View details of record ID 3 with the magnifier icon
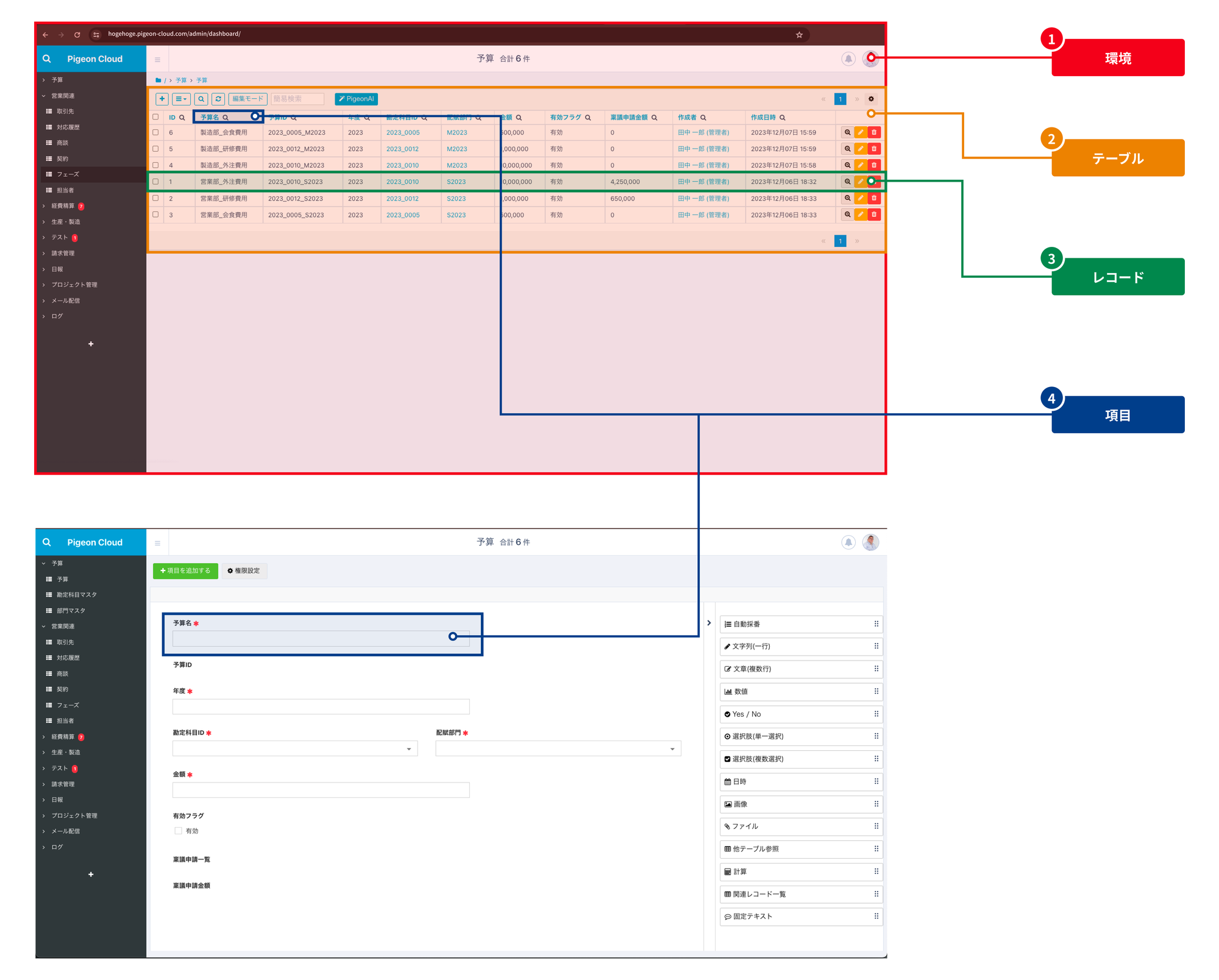The image size is (1219, 980). tap(847, 215)
